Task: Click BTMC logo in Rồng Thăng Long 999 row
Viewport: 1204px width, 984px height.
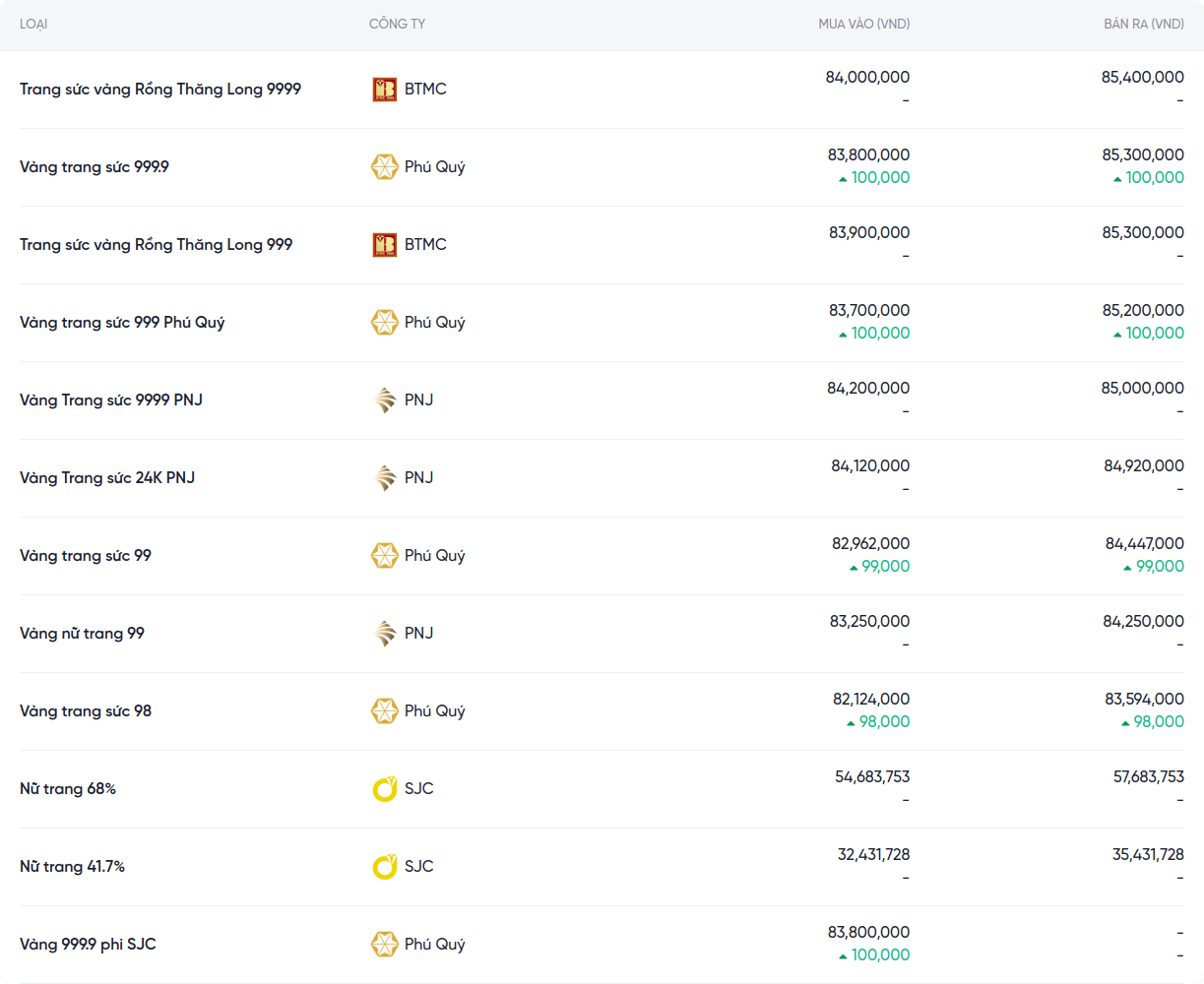Action: coord(384,245)
